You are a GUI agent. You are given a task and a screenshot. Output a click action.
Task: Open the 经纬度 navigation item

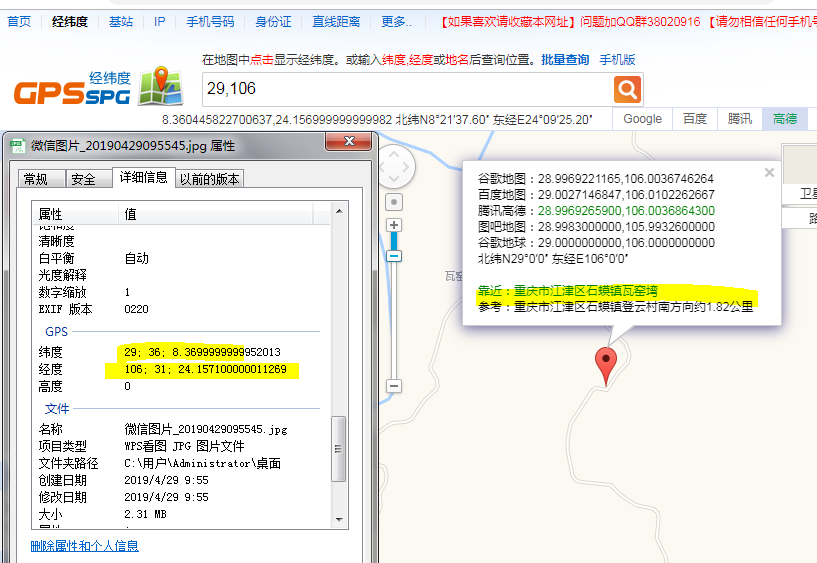click(70, 21)
